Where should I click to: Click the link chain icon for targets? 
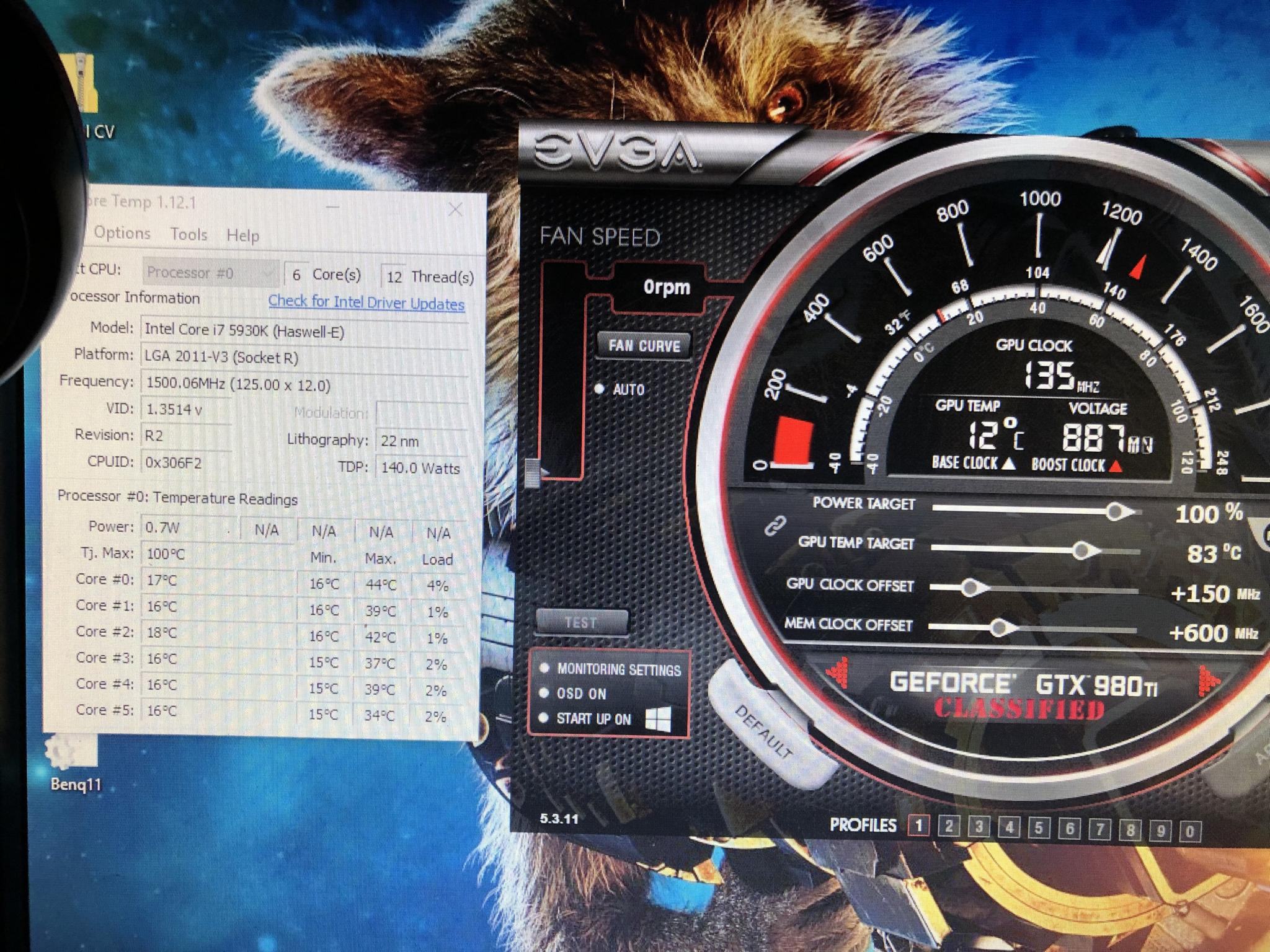775,526
